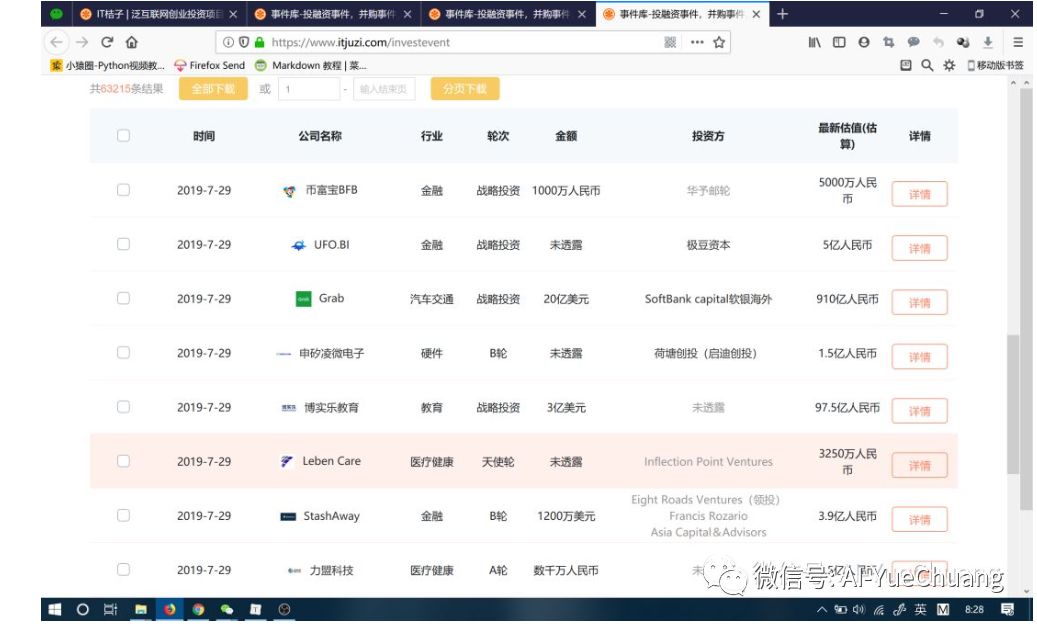Reload the page with refresh icon
The width and height of the screenshot is (1037, 626).
pyautogui.click(x=106, y=42)
